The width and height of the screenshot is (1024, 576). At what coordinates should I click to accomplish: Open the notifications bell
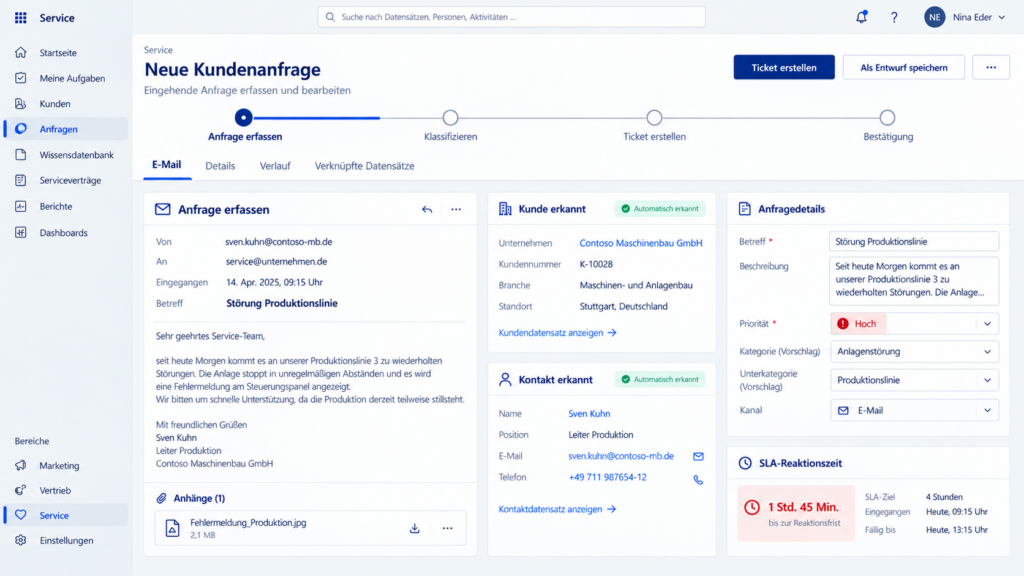[x=861, y=17]
